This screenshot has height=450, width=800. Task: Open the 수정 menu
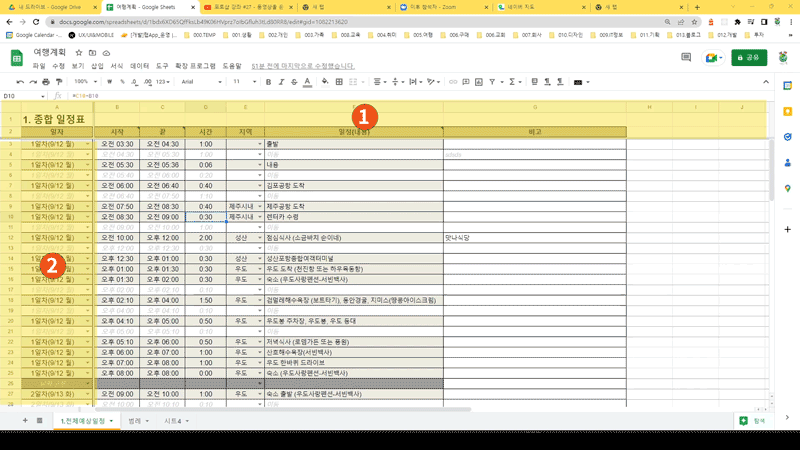coord(59,66)
